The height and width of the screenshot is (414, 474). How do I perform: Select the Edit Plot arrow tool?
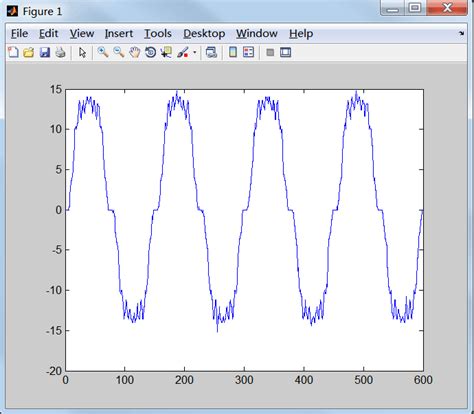point(82,52)
